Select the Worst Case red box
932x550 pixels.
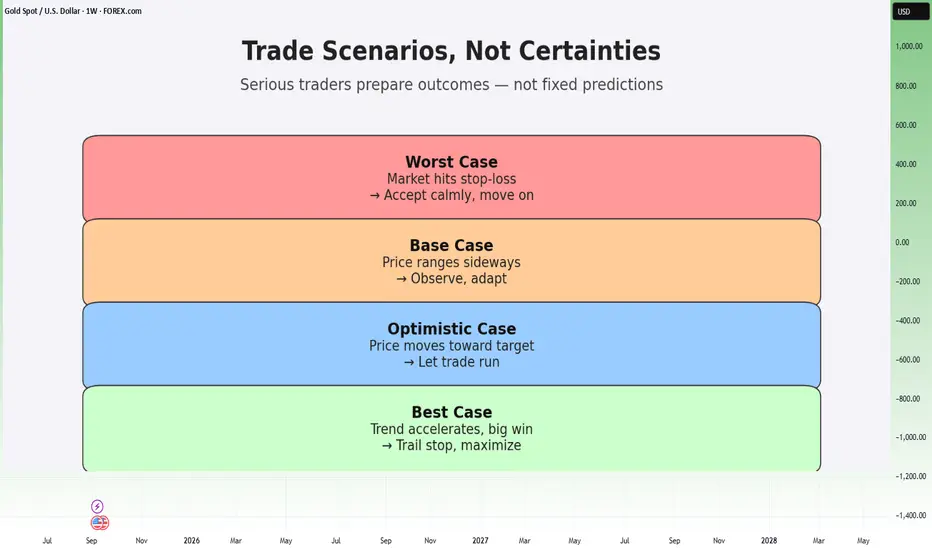coord(451,178)
